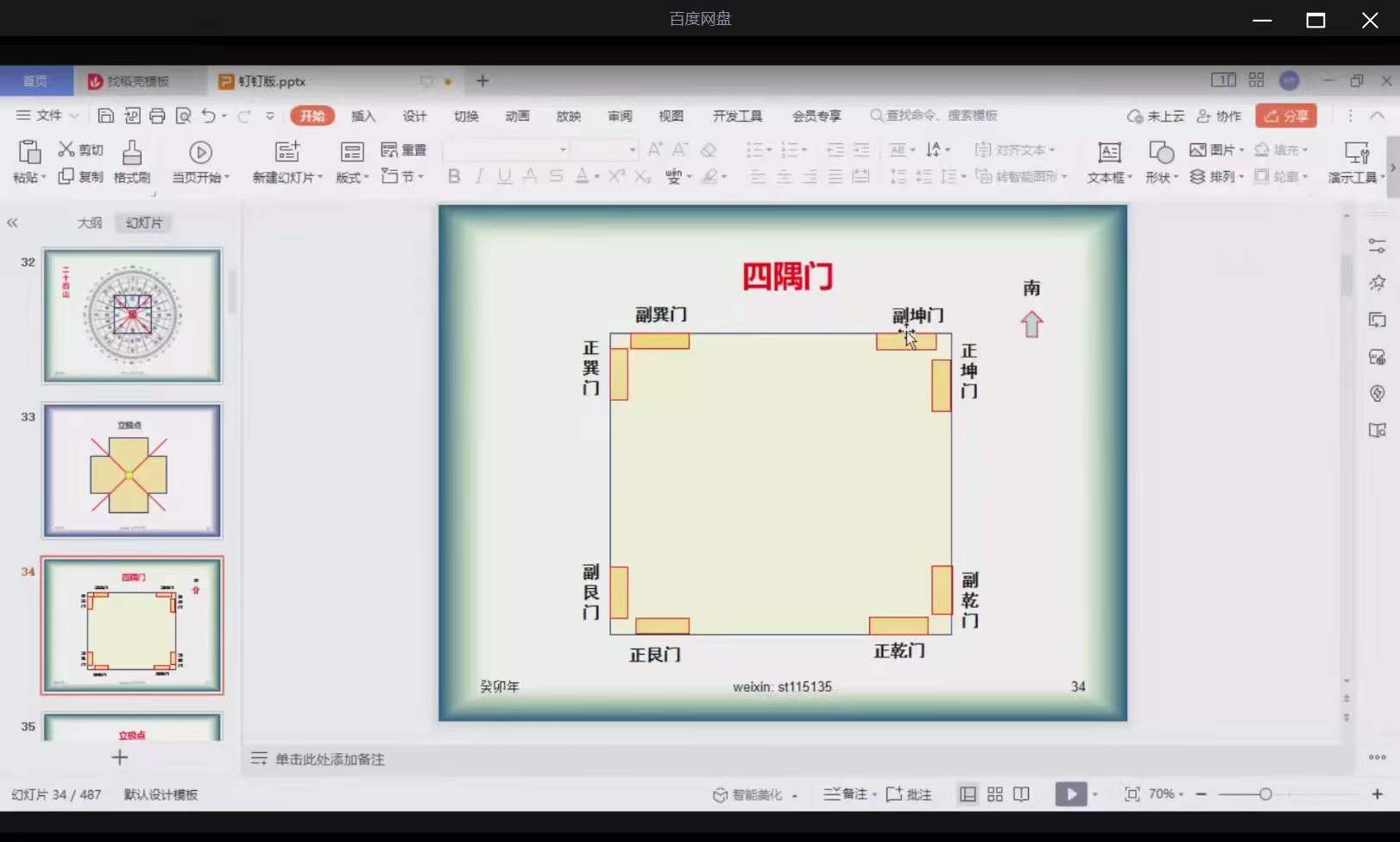Screen dimensions: 1400x842
Task: Insert a text box (文本框)
Action: tap(1109, 162)
